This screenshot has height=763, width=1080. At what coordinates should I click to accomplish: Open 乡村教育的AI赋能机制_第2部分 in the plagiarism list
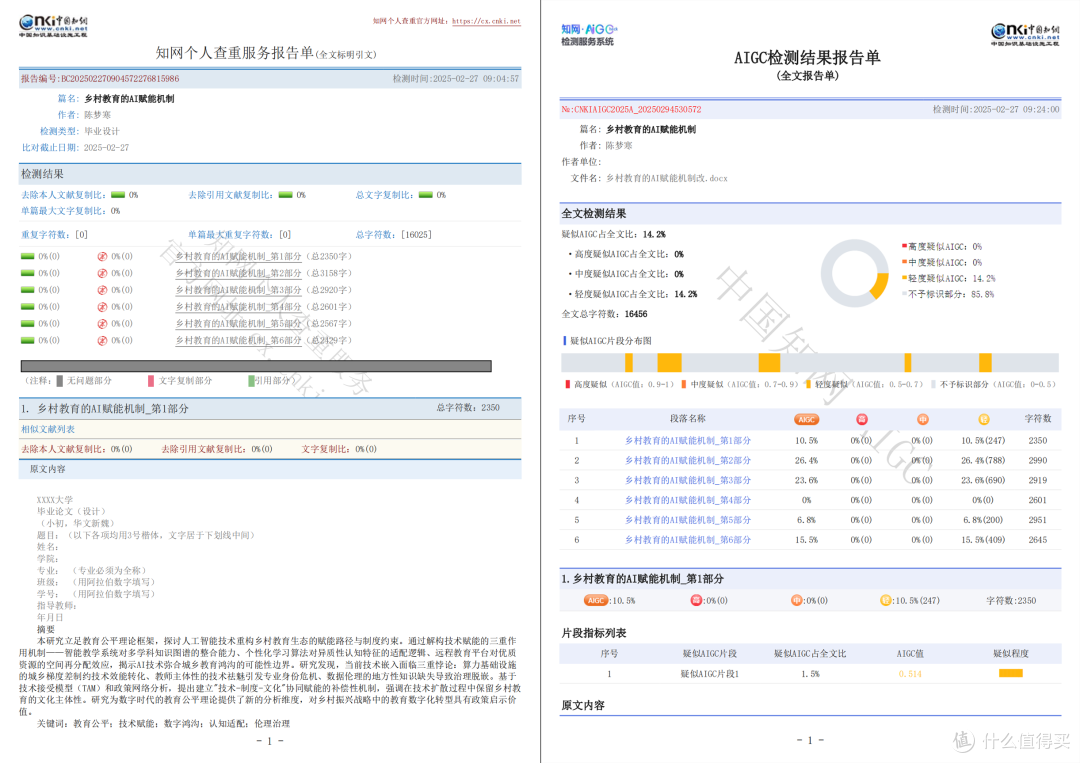tap(238, 273)
